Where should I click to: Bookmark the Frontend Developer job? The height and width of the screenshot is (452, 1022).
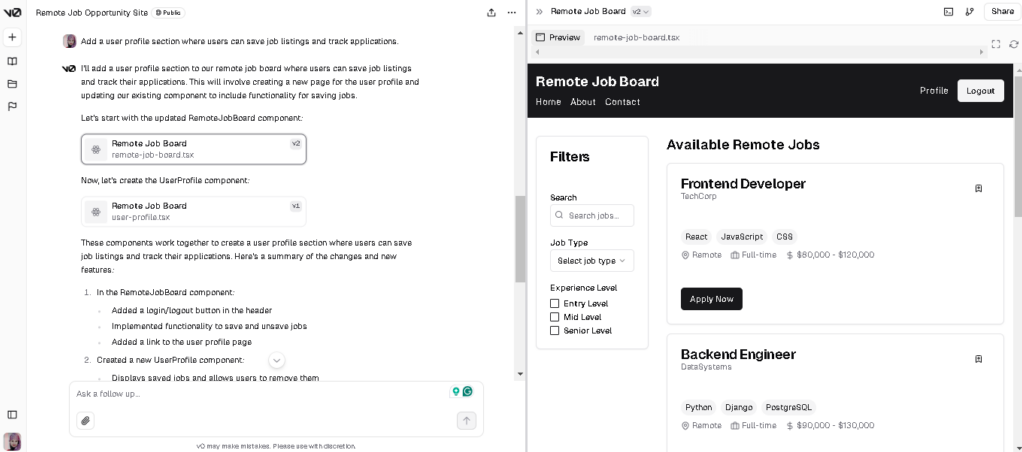[978, 188]
